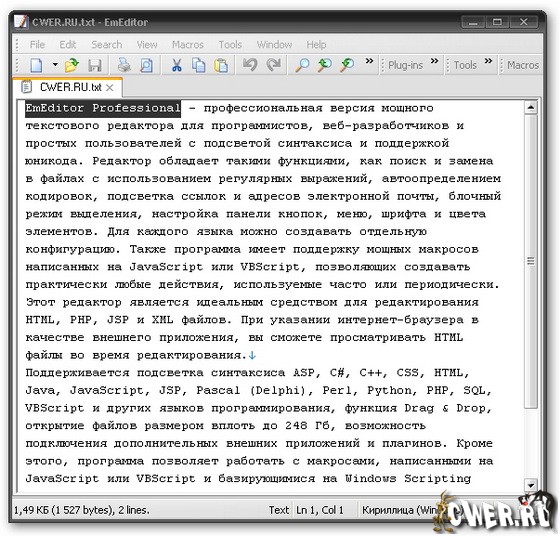Click the Print Preview icon
Viewport: 560px width, 536px height.
point(146,65)
